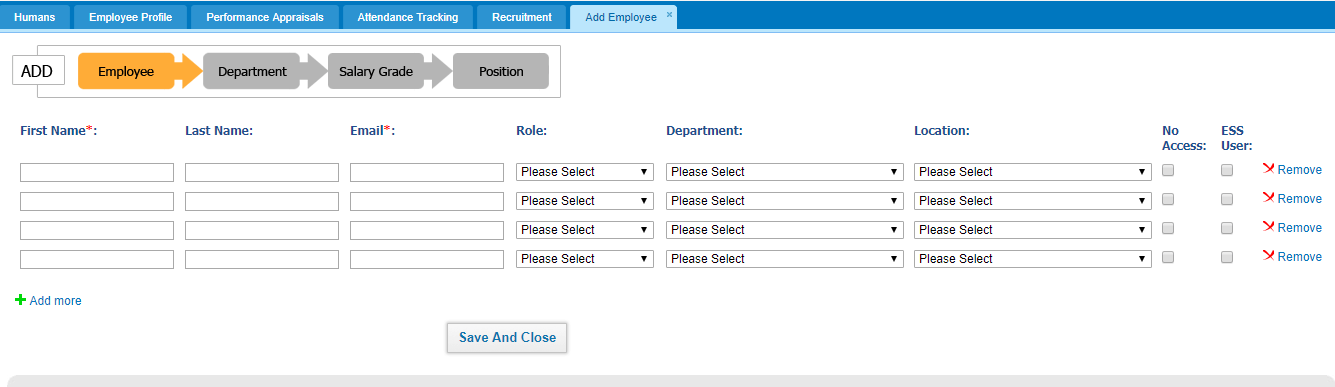Screen dimensions: 1335x387
Task: Tick No Access checkbox in fourth row
Action: 1168,258
